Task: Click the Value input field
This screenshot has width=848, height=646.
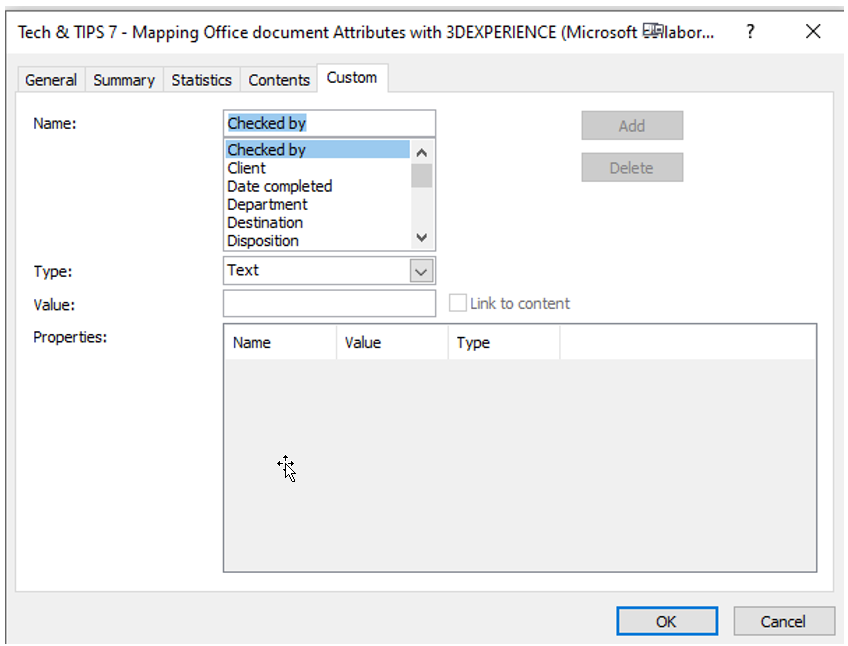Action: click(329, 304)
